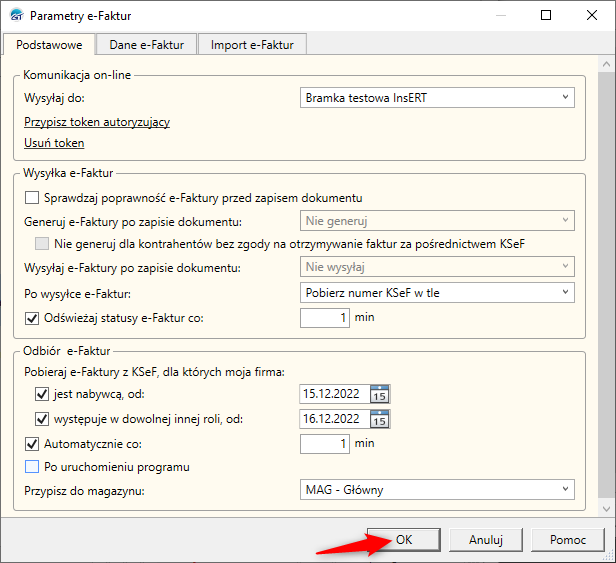Enable 'Po uruchomieniu programu' checkbox
This screenshot has height=563, width=616.
click(x=32, y=466)
